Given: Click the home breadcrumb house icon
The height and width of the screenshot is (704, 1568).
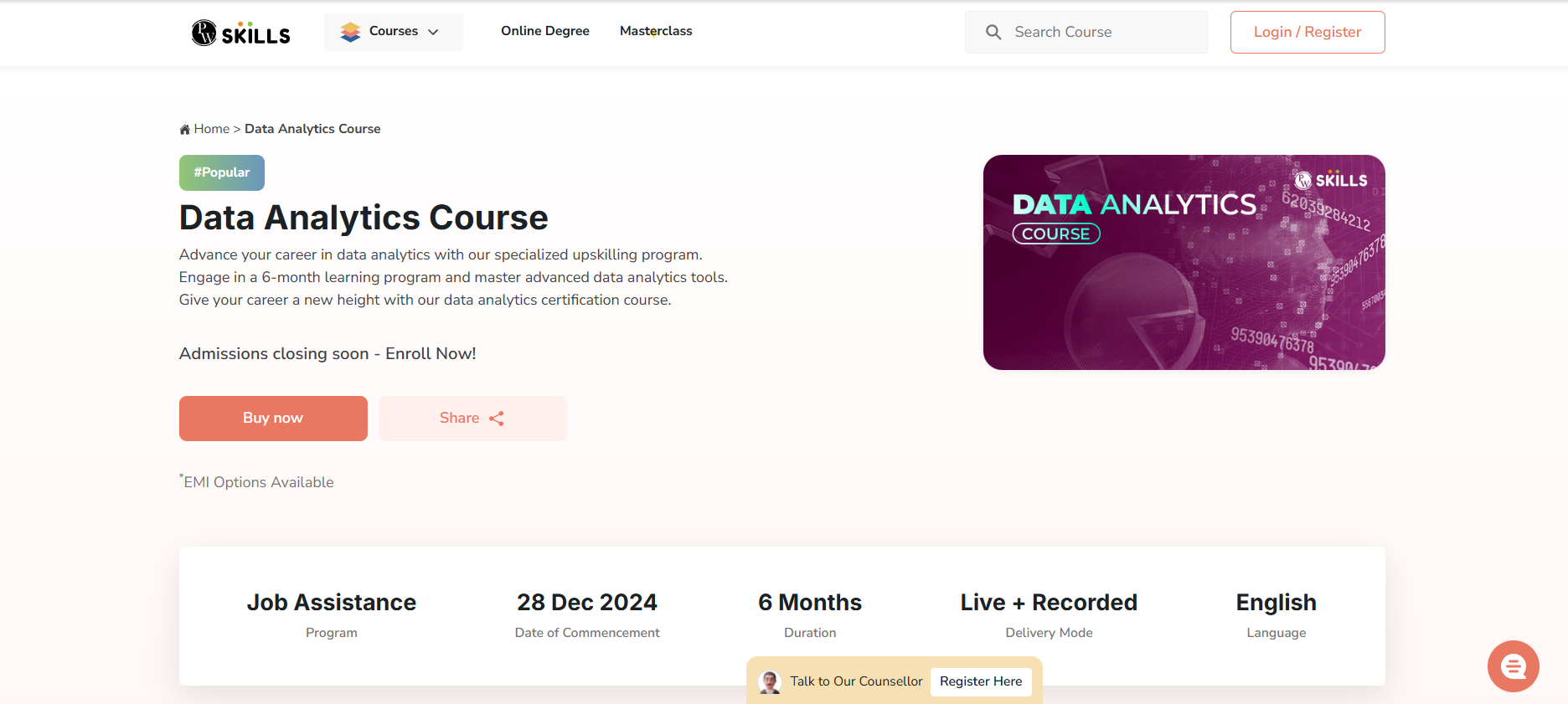Looking at the screenshot, I should tap(185, 129).
